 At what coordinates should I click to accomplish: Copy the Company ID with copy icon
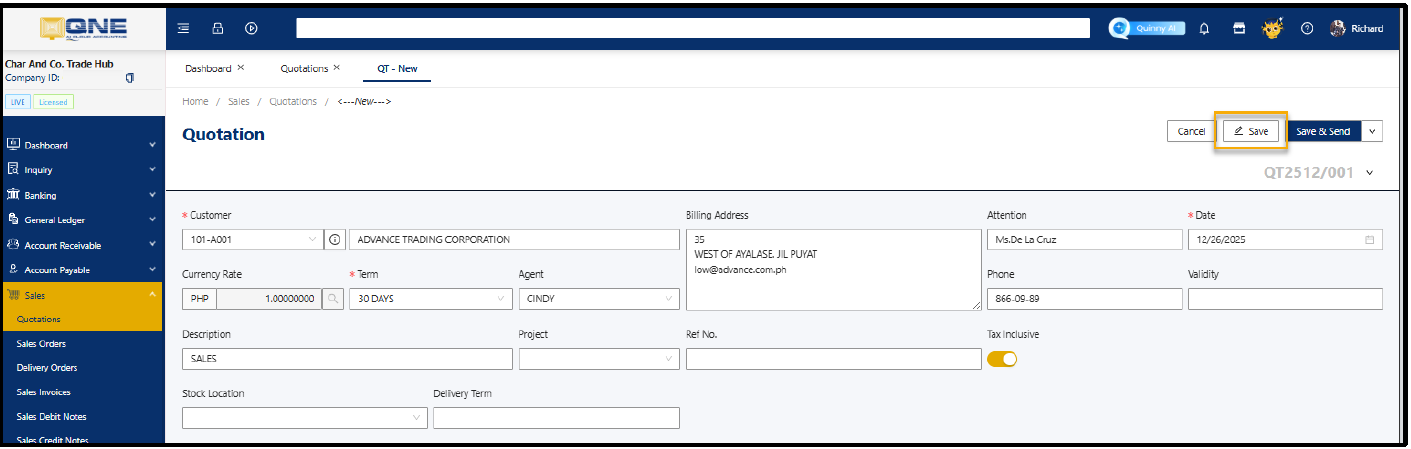pos(129,77)
